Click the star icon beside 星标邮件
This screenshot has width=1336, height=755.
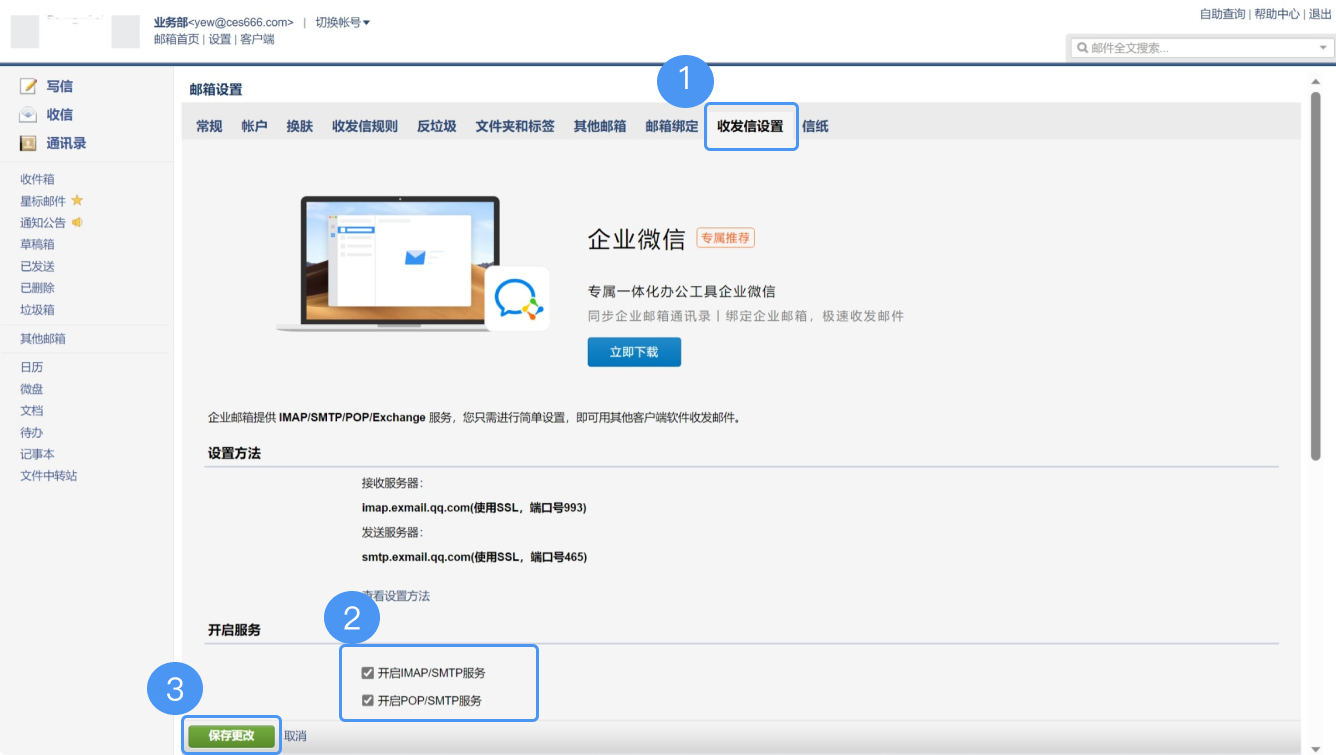click(77, 200)
